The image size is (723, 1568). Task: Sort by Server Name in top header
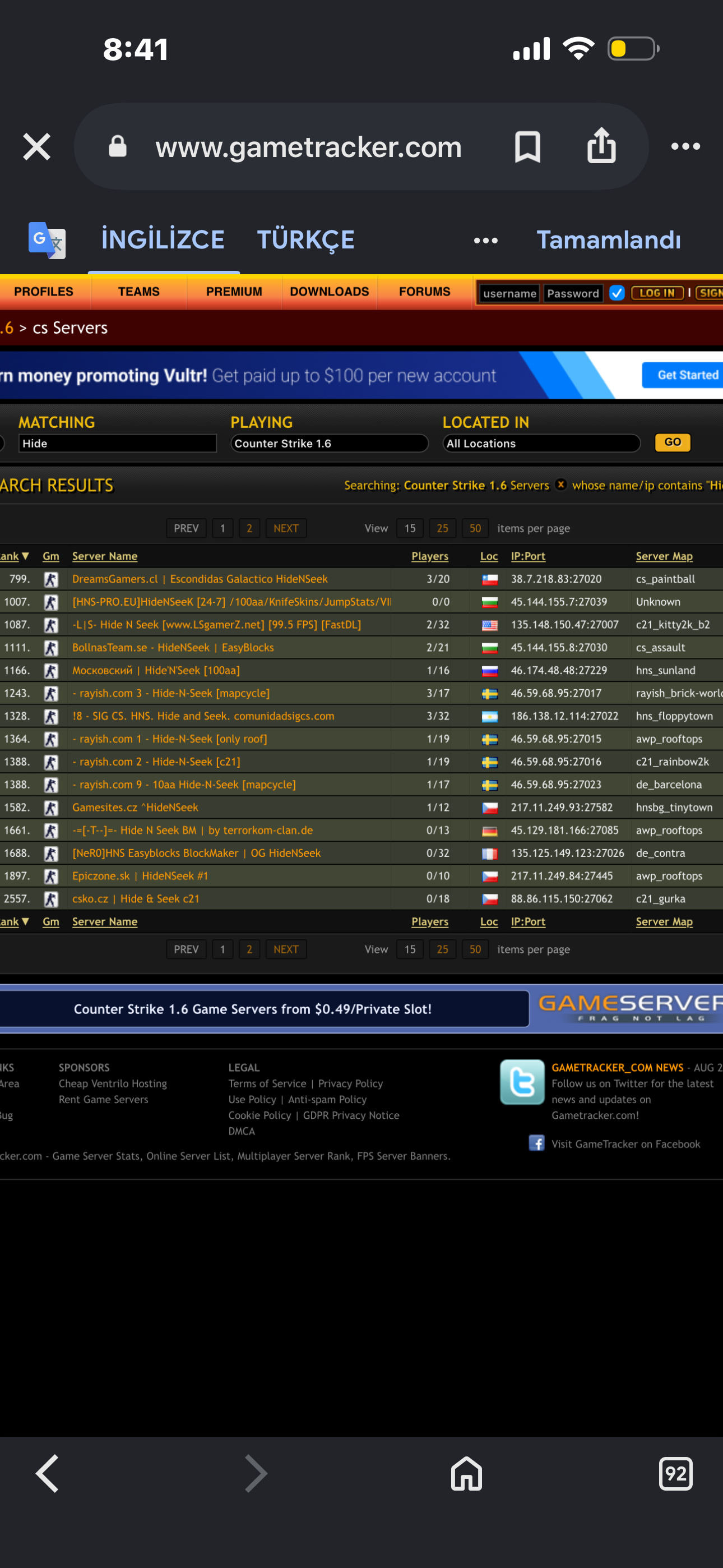pyautogui.click(x=105, y=556)
